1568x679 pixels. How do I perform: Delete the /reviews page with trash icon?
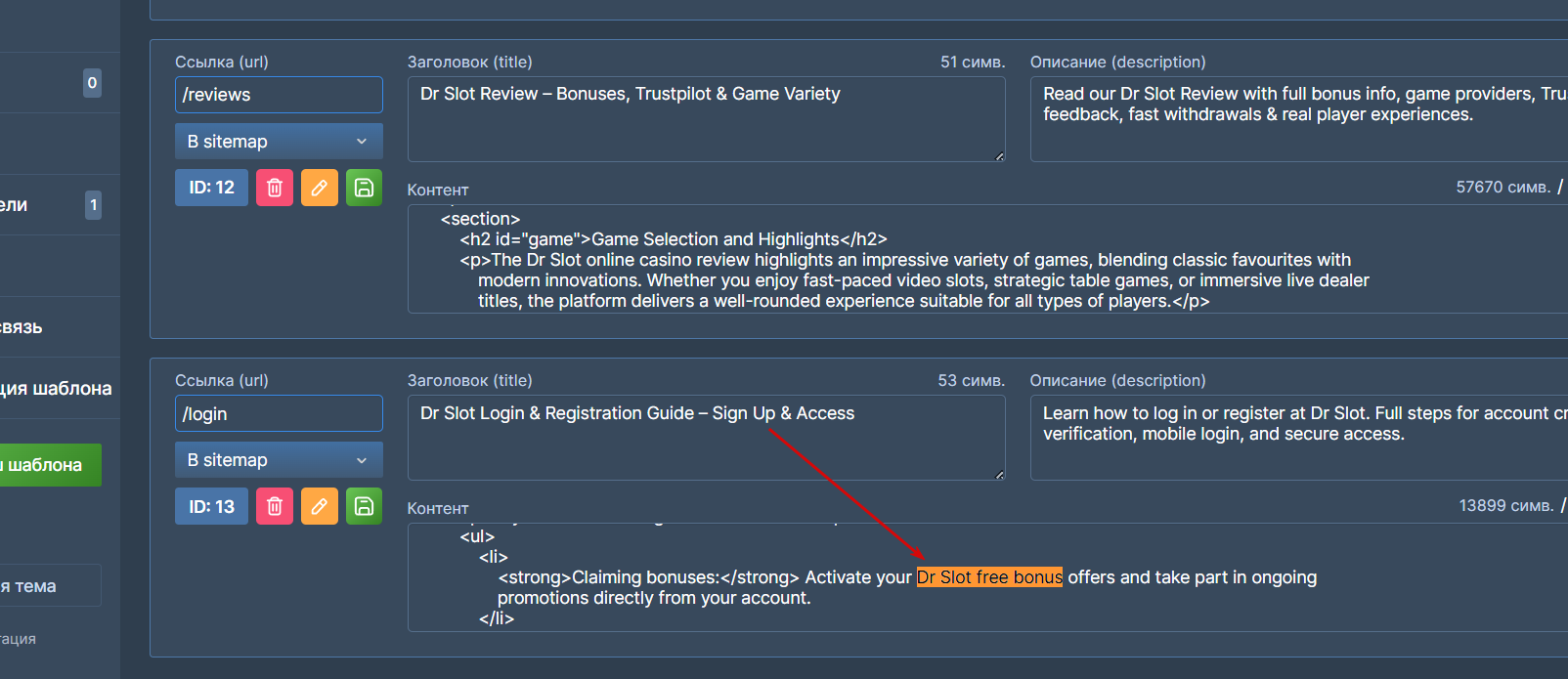point(275,188)
